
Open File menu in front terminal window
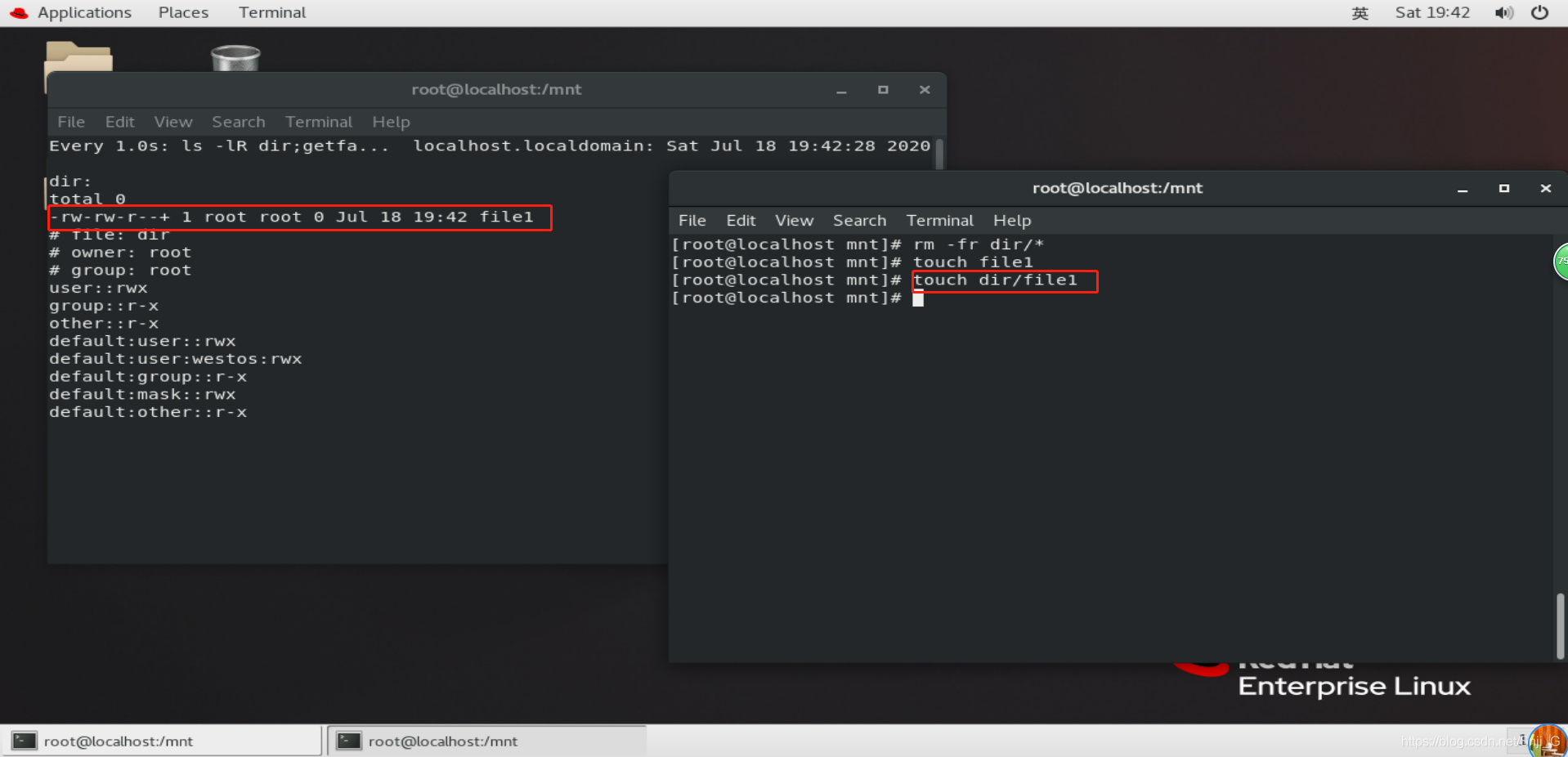692,221
